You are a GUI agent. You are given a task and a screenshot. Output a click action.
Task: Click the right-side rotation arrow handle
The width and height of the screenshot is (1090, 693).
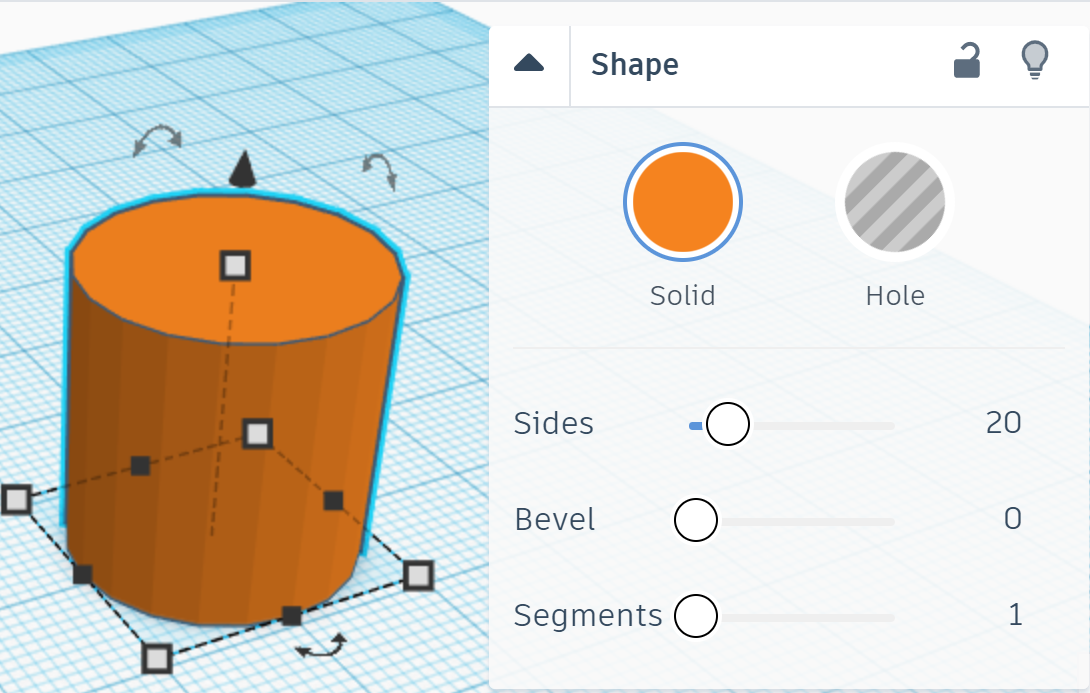click(380, 172)
